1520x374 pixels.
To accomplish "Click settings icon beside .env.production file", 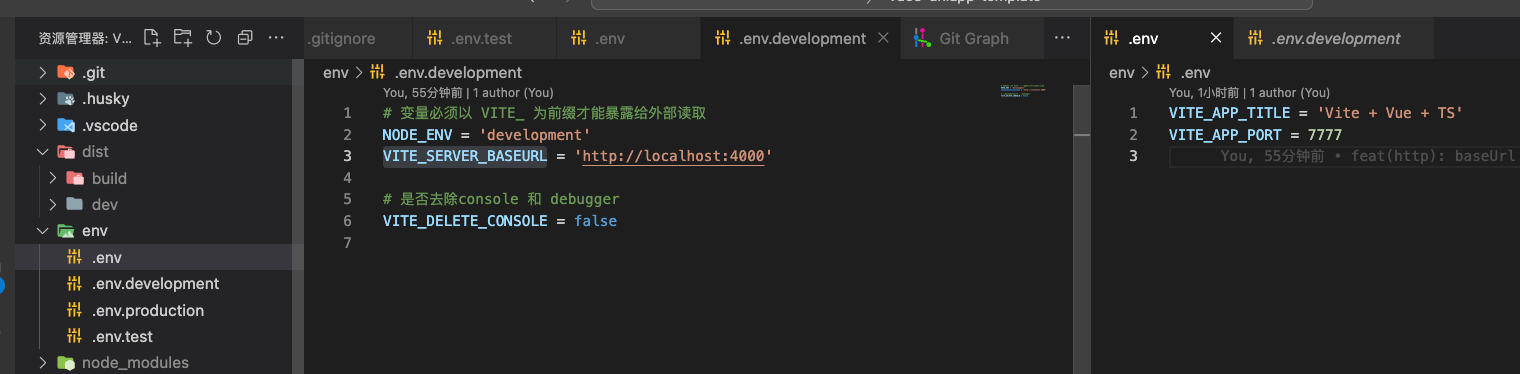I will point(75,310).
